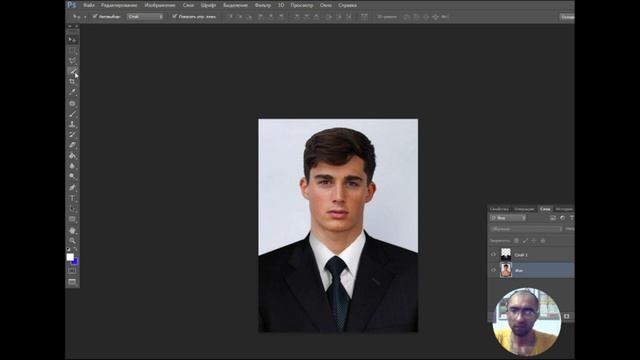Select the Zoom tool
Screen dimensions: 640x360
pos(72,241)
